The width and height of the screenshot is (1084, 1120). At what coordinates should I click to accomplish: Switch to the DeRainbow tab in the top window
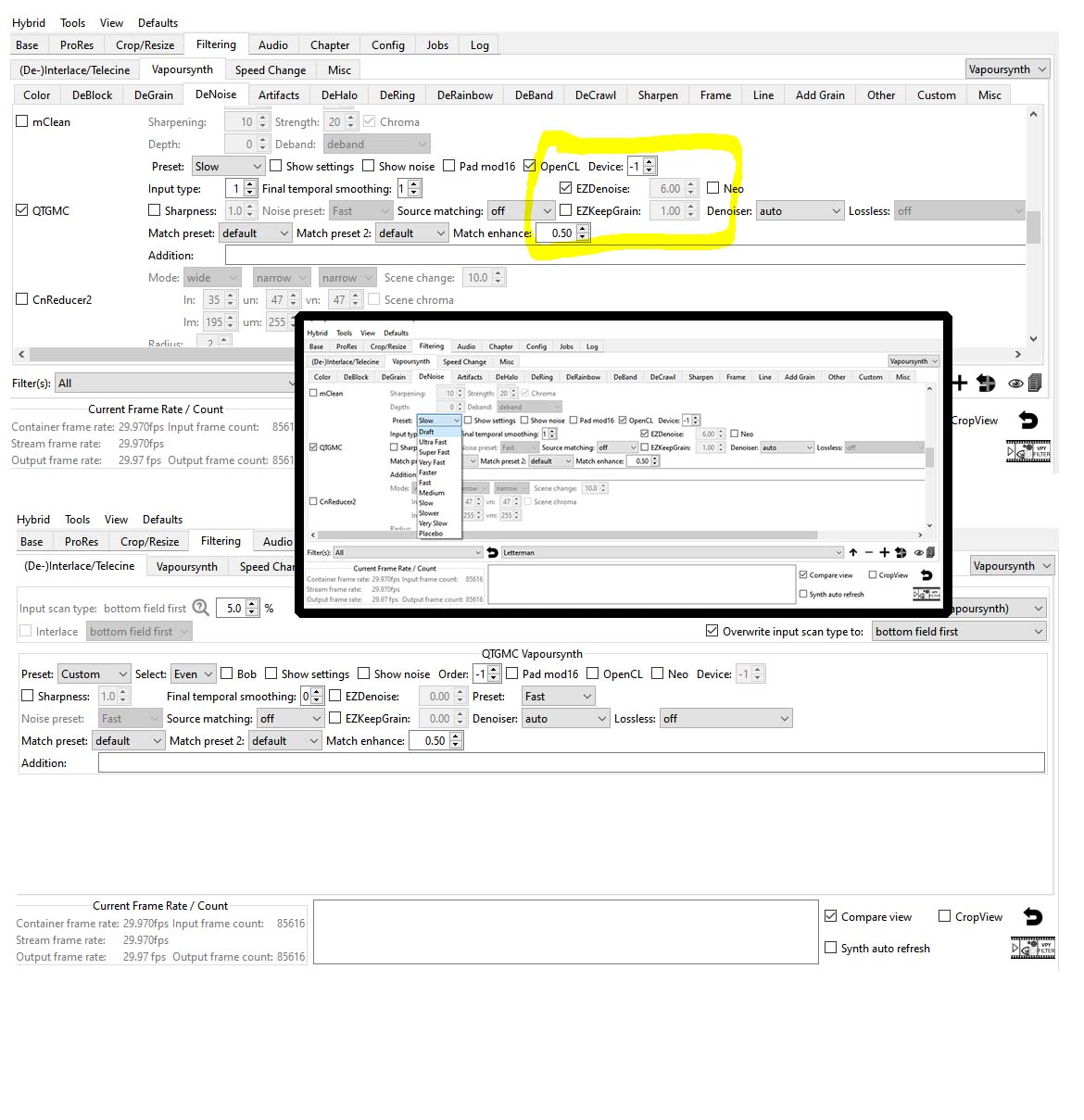[x=465, y=94]
